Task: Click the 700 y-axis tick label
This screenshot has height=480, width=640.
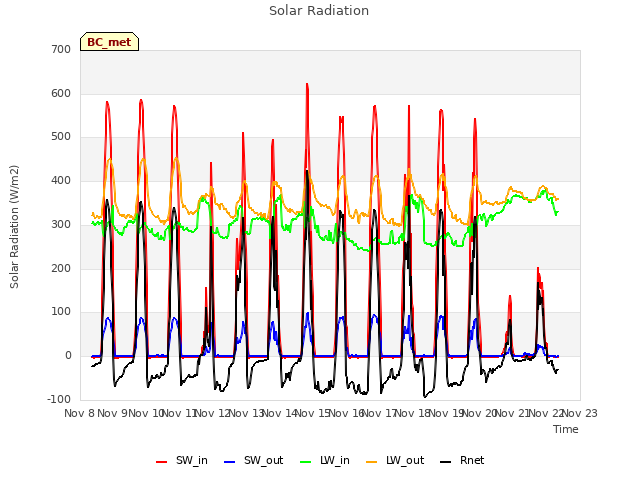Action: [x=61, y=49]
